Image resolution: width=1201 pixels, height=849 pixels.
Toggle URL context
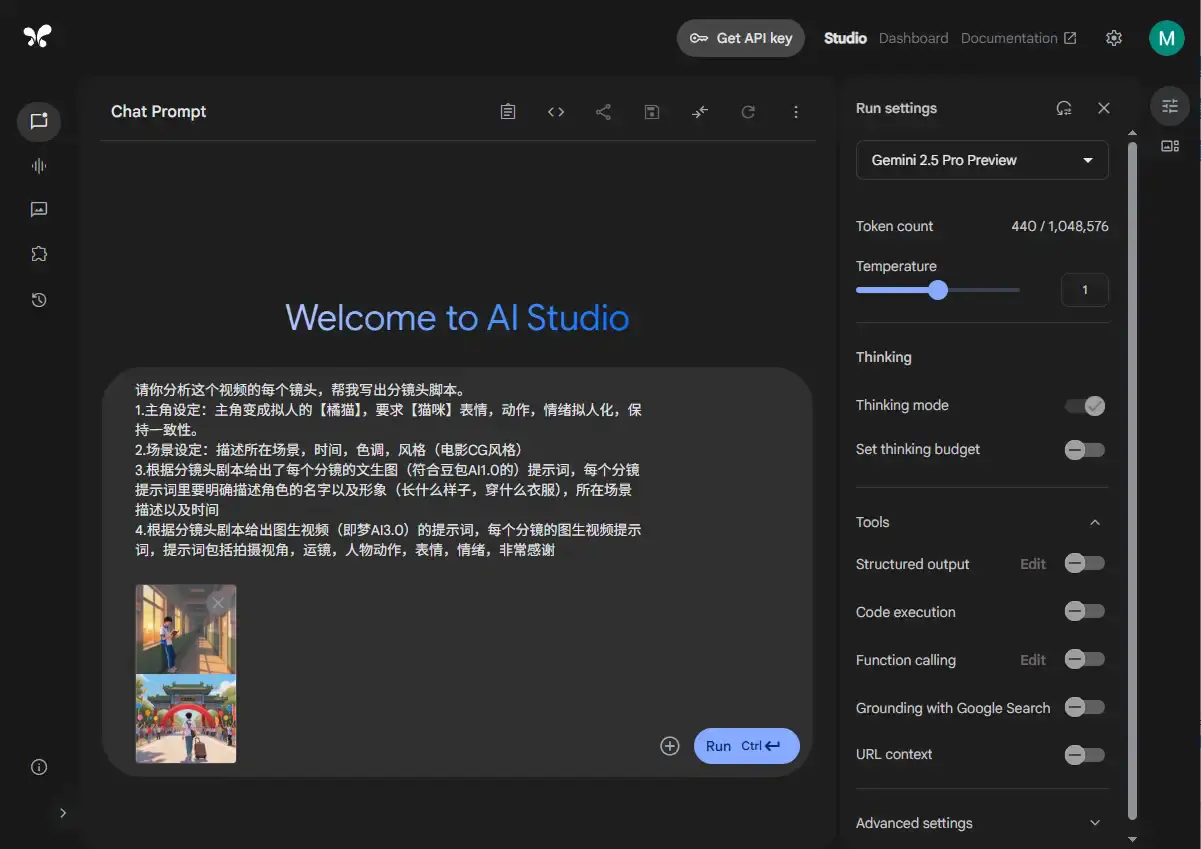coord(1085,754)
